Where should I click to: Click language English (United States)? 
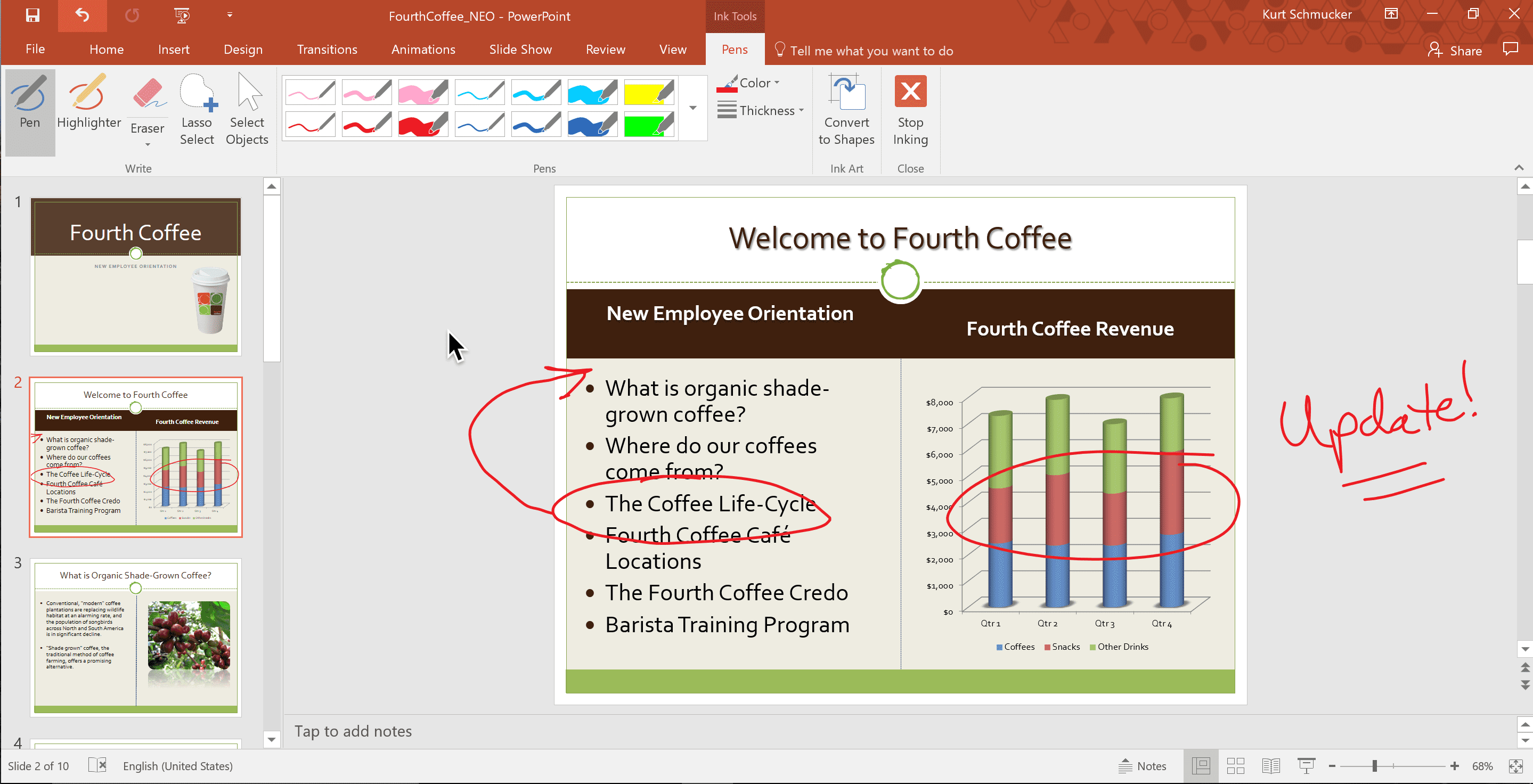(178, 766)
